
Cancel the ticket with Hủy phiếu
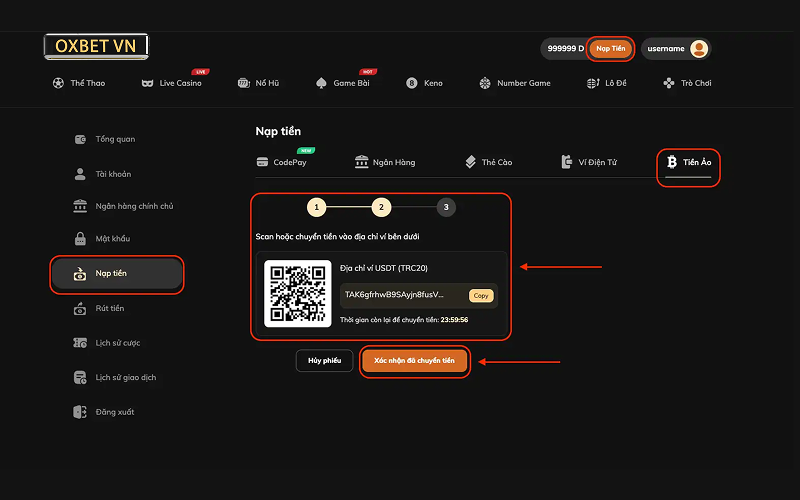324,360
